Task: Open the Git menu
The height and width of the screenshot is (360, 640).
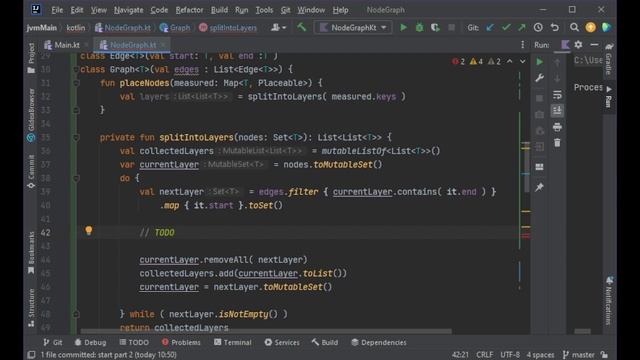Action: pos(285,10)
